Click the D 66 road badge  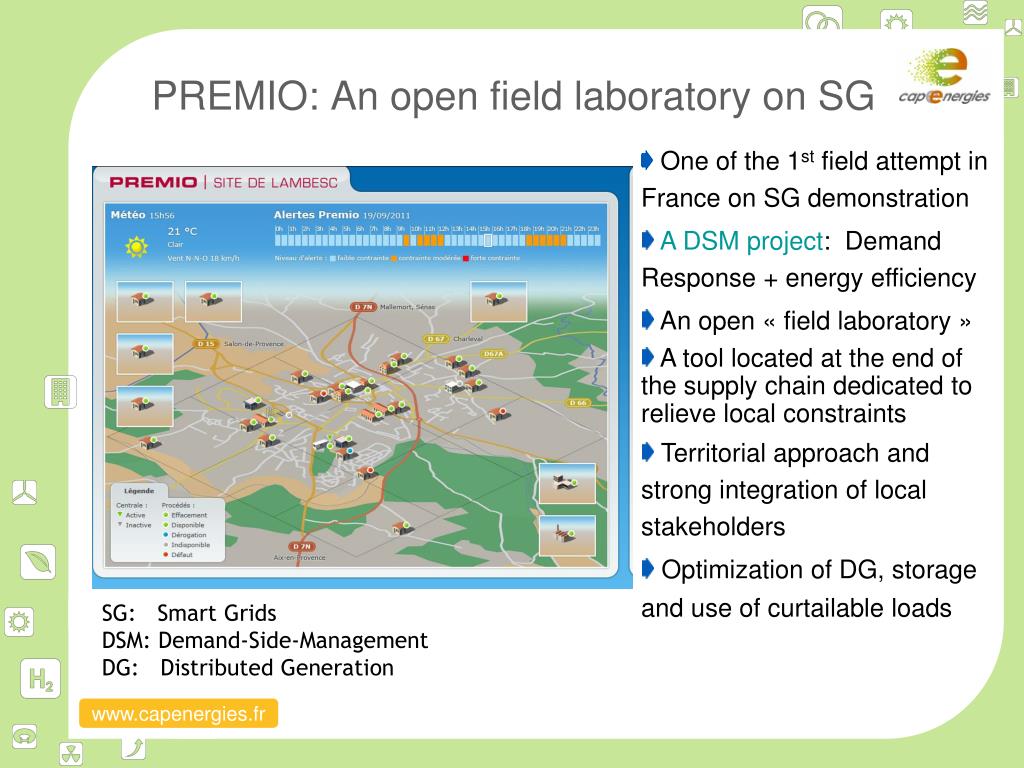pos(578,403)
